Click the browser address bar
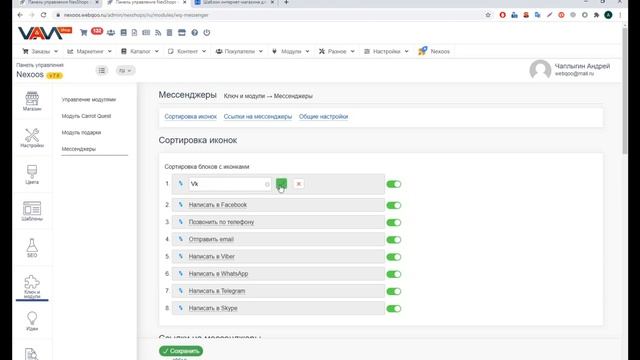The image size is (640, 360). click(x=269, y=15)
